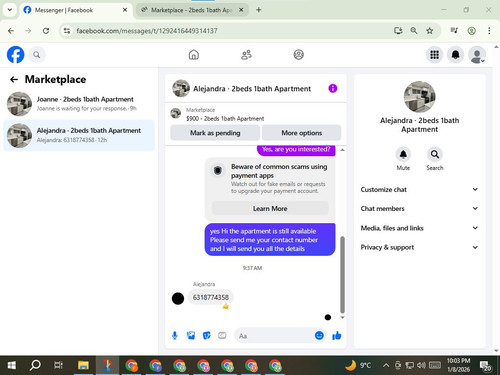Click Alejandra's profile picture in right panel
The width and height of the screenshot is (500, 375).
[419, 97]
